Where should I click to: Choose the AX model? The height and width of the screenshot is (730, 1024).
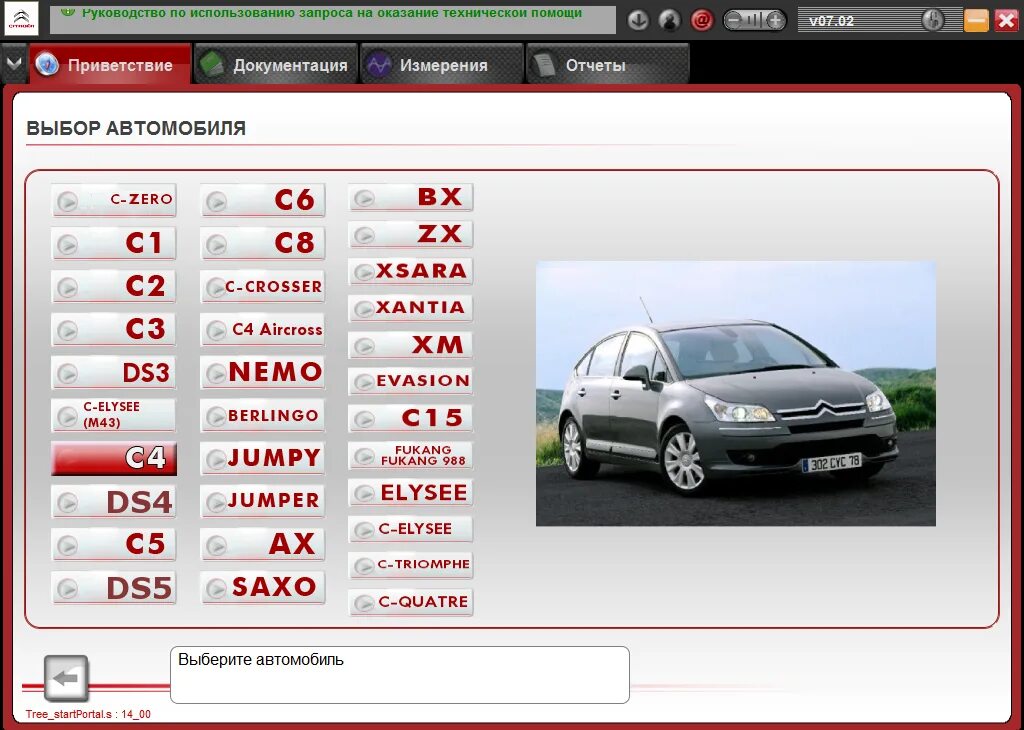click(263, 545)
